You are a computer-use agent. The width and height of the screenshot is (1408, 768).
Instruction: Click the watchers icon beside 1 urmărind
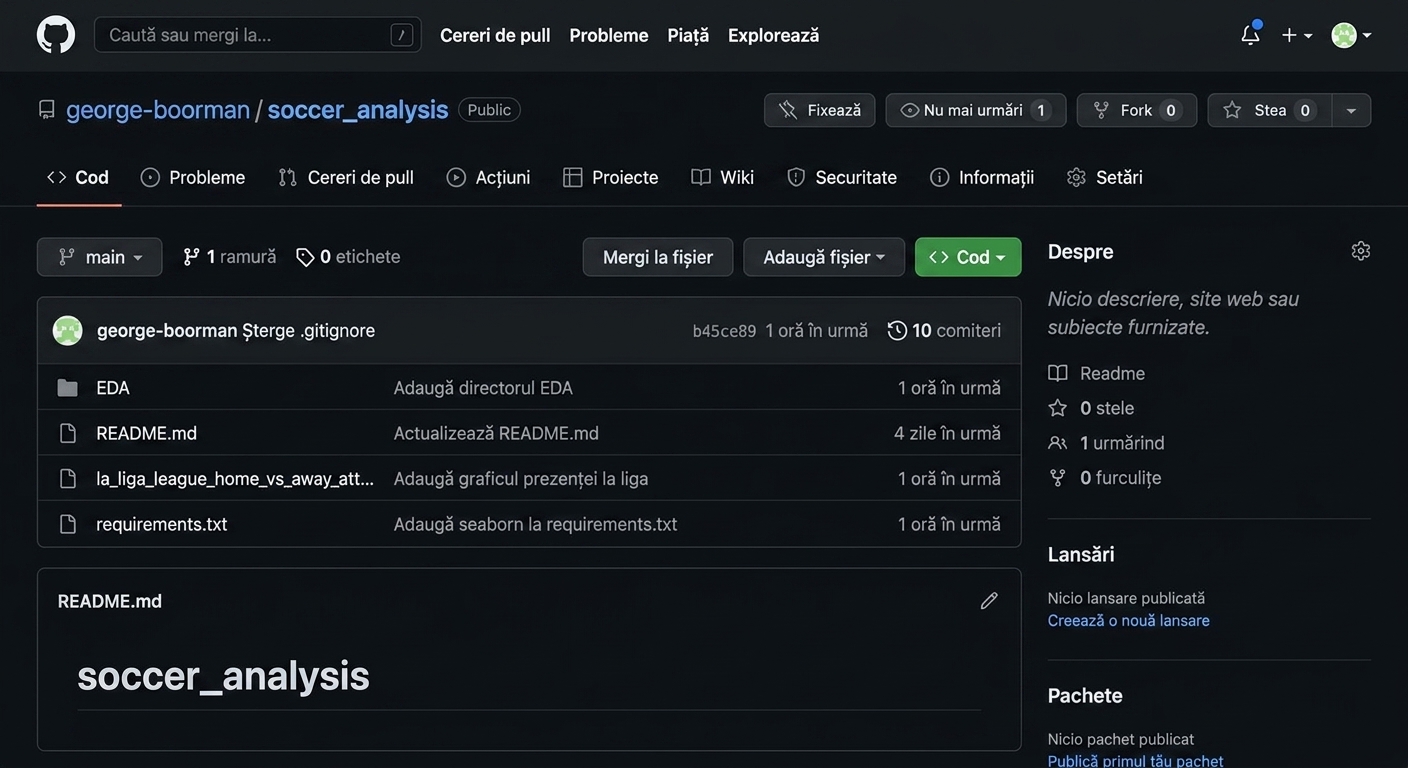click(1058, 443)
